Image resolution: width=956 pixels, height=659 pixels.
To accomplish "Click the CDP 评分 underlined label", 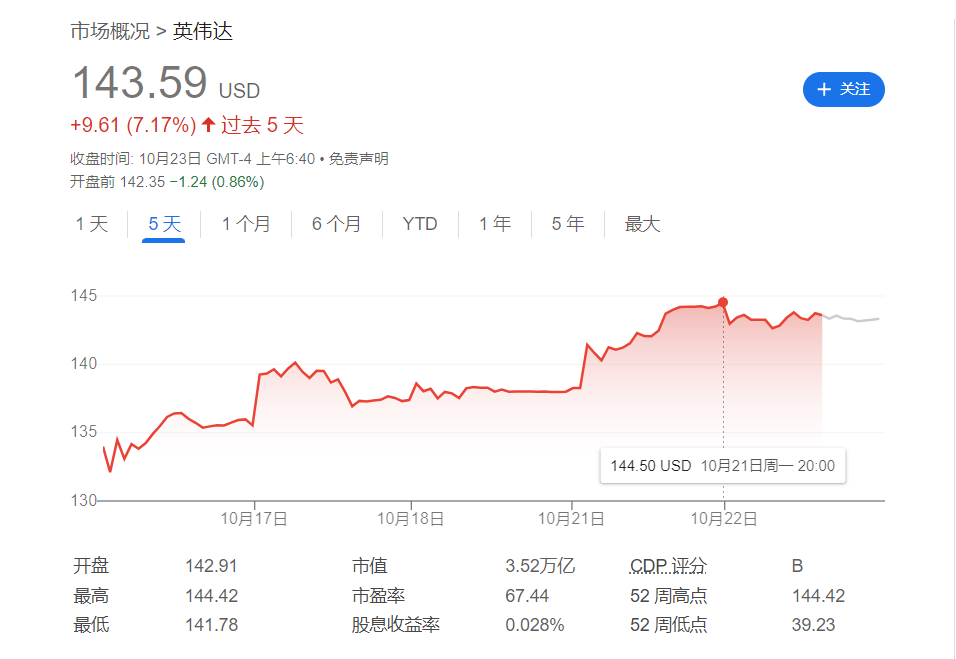I will (668, 566).
